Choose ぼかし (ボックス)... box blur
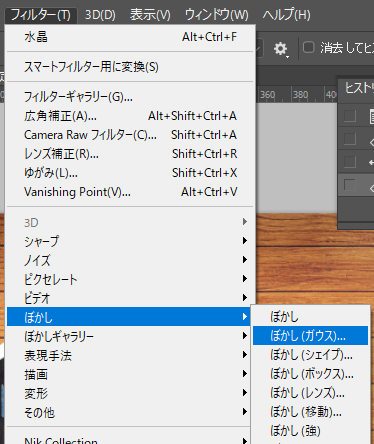The width and height of the screenshot is (374, 444). pos(310,374)
